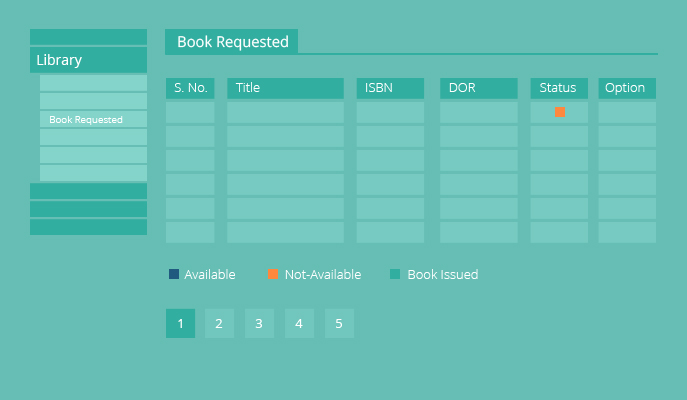Open page 4 of the list
Image resolution: width=687 pixels, height=400 pixels.
coord(299,323)
